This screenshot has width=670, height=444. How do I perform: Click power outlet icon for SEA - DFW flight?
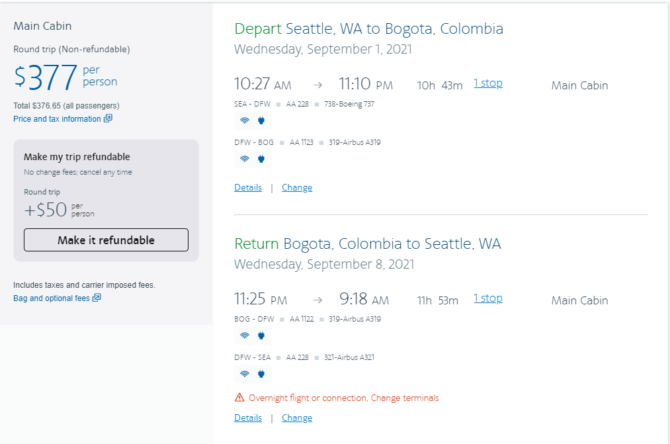click(261, 121)
